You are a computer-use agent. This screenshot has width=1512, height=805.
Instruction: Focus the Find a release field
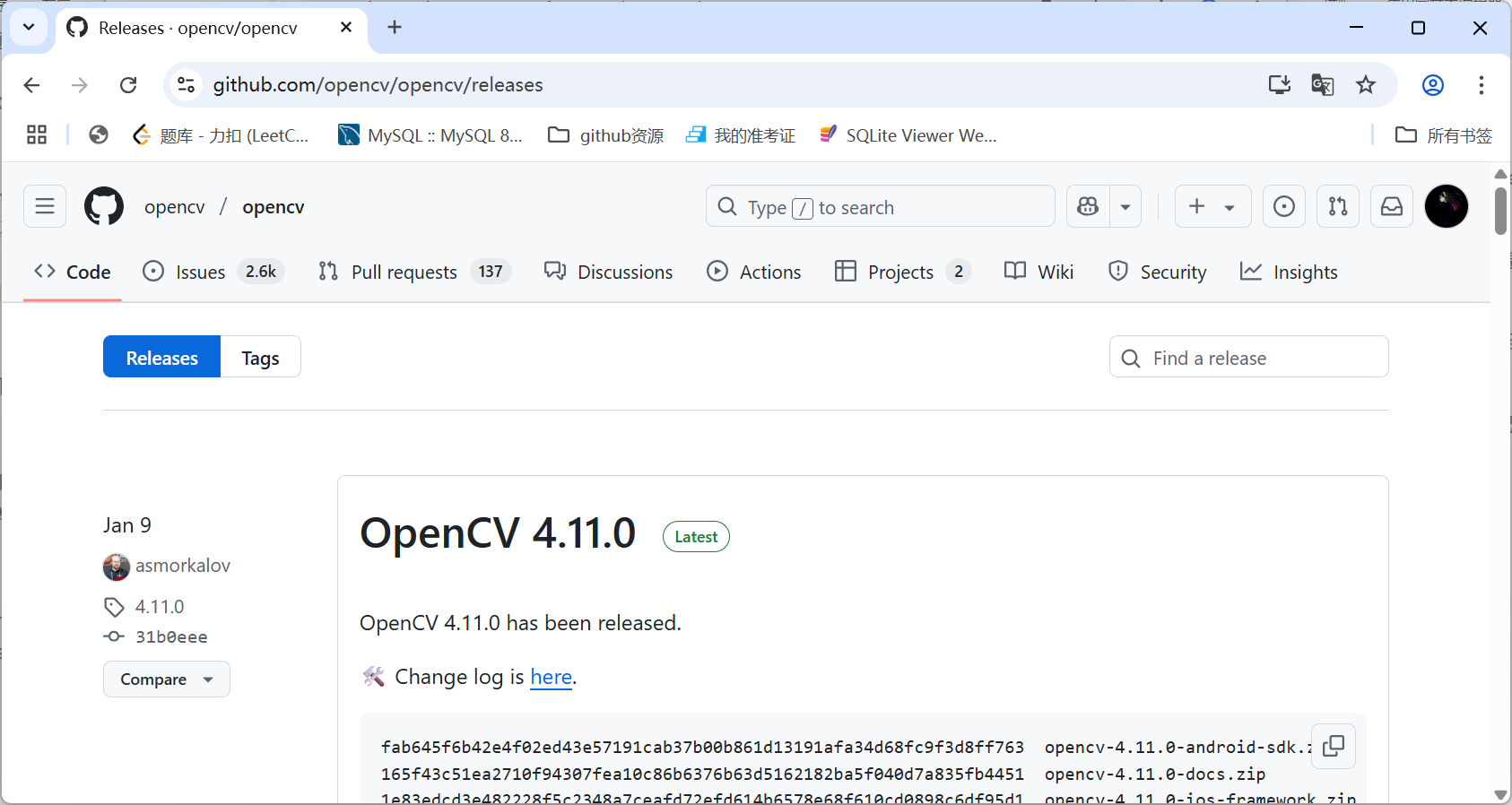tap(1249, 357)
